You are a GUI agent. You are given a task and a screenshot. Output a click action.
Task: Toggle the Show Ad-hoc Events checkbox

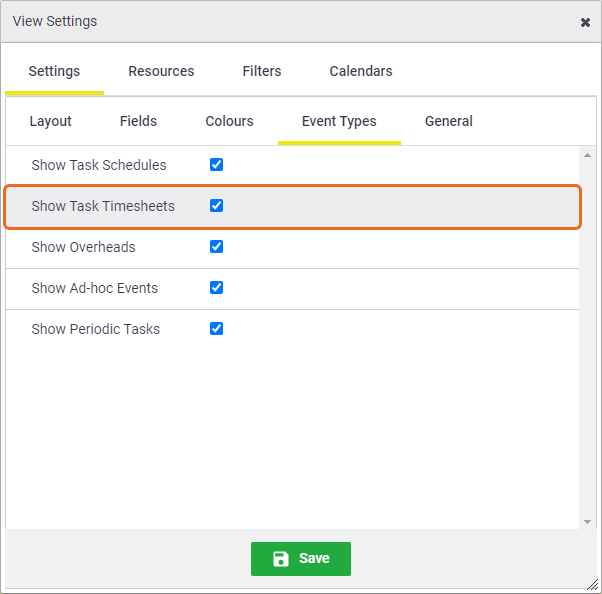pos(216,288)
